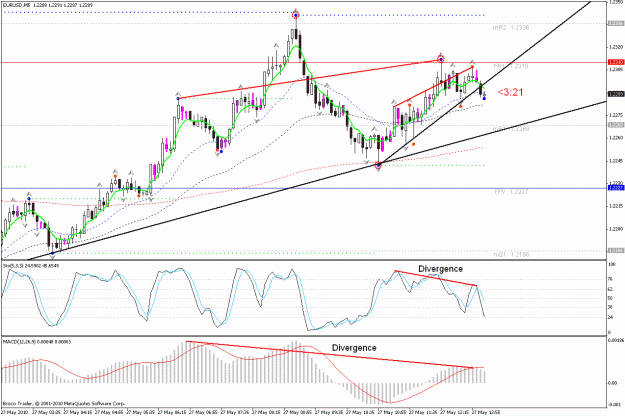625x416 pixels.
Task: Select the circled marker at the chart's highest peak
Action: (295, 16)
